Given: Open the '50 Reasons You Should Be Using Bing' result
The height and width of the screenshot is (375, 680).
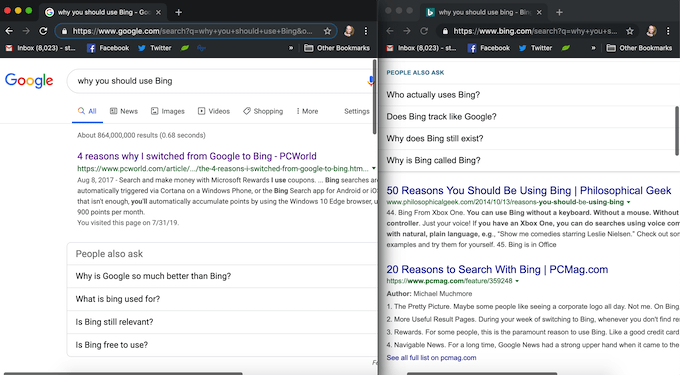Looking at the screenshot, I should [x=529, y=190].
